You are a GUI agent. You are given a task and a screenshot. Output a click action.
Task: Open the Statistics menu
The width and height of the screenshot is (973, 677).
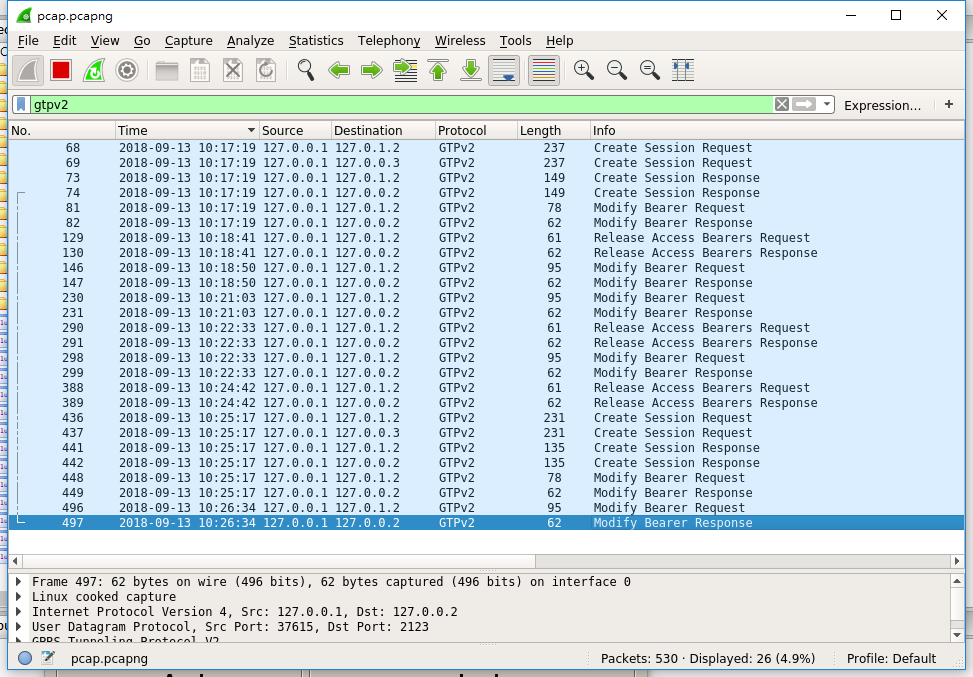tap(316, 41)
